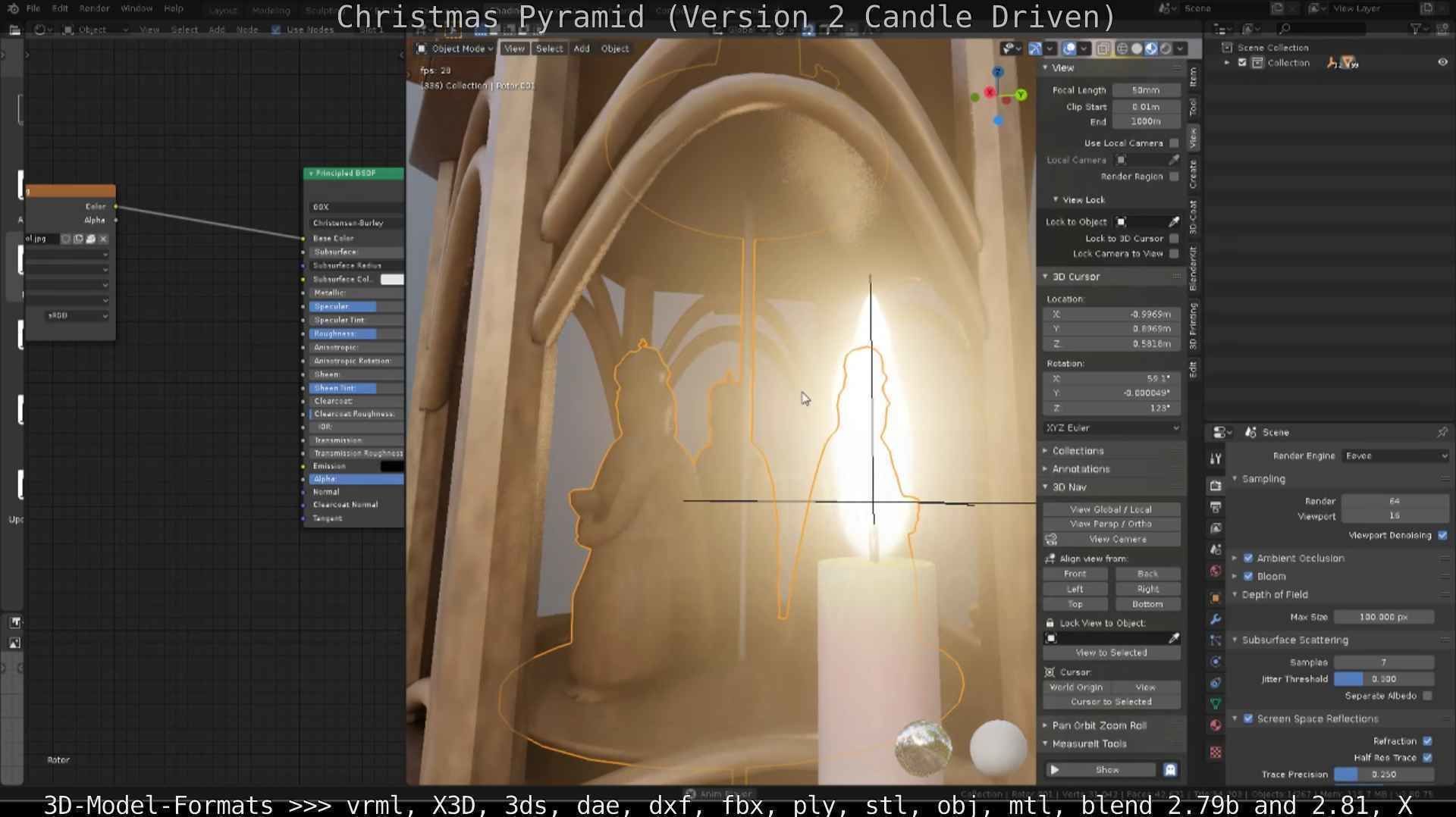1456x817 pixels.
Task: Open the object visibility and selectability popover
Action: point(1009,49)
